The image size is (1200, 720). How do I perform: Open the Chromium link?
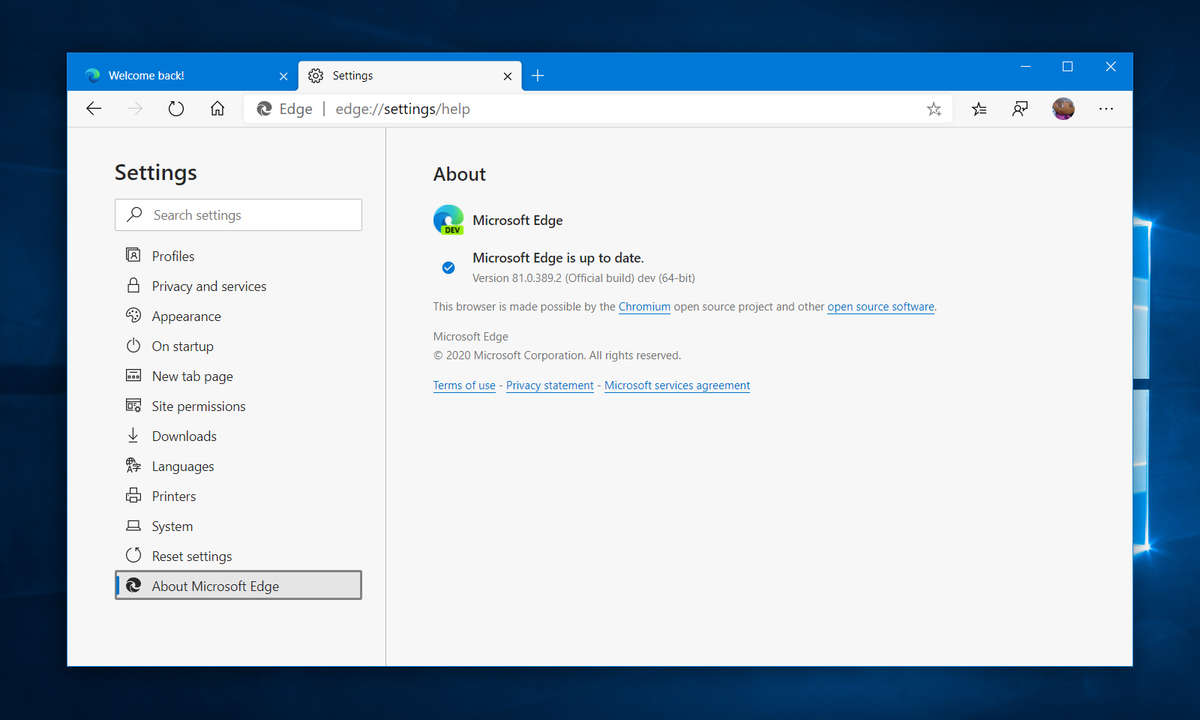644,307
